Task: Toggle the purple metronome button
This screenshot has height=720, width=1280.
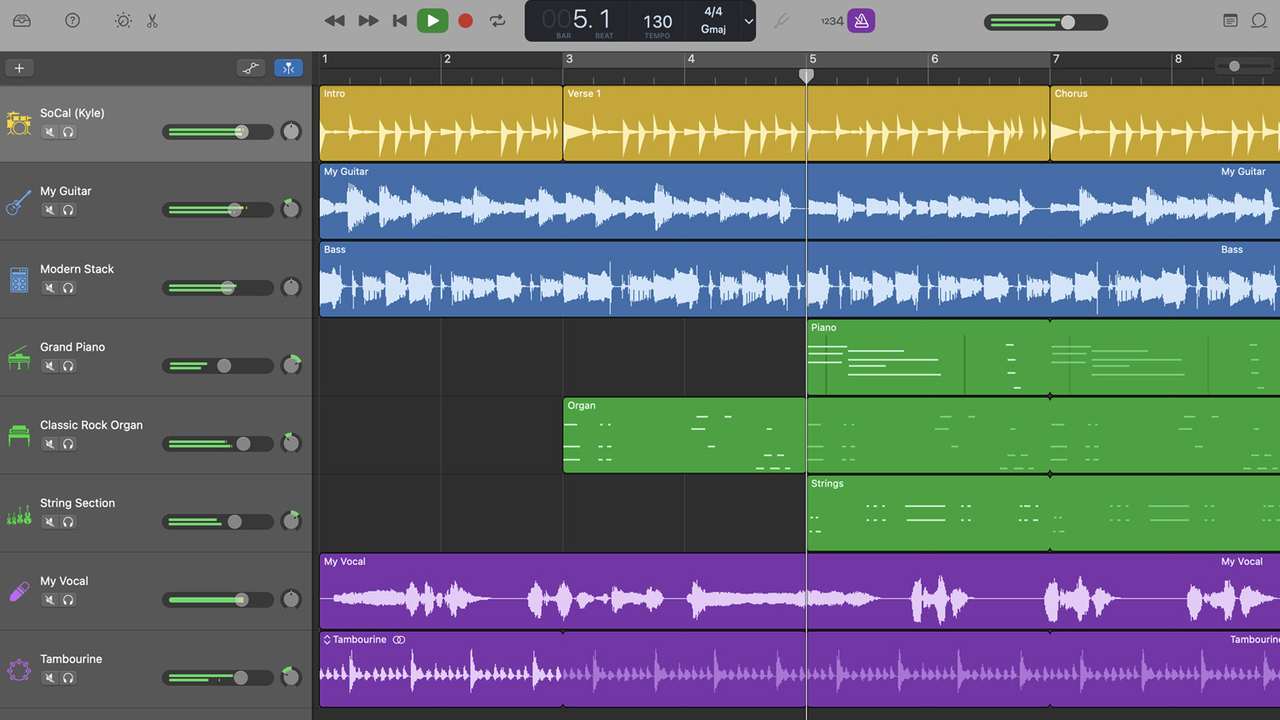Action: (x=861, y=21)
